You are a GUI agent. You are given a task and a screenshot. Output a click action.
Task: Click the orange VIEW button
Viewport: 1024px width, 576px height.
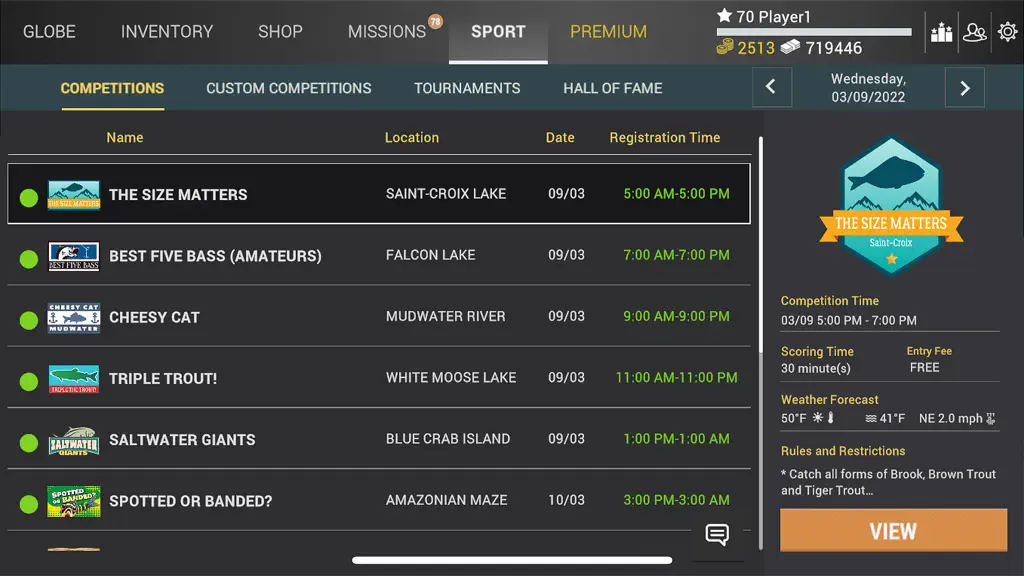[893, 530]
